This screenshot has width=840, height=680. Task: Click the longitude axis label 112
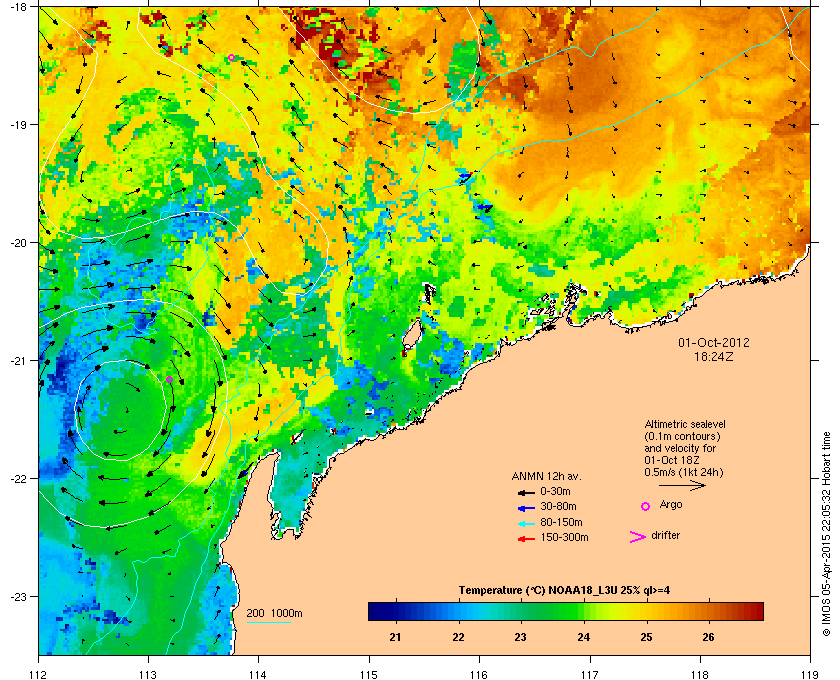[38, 674]
